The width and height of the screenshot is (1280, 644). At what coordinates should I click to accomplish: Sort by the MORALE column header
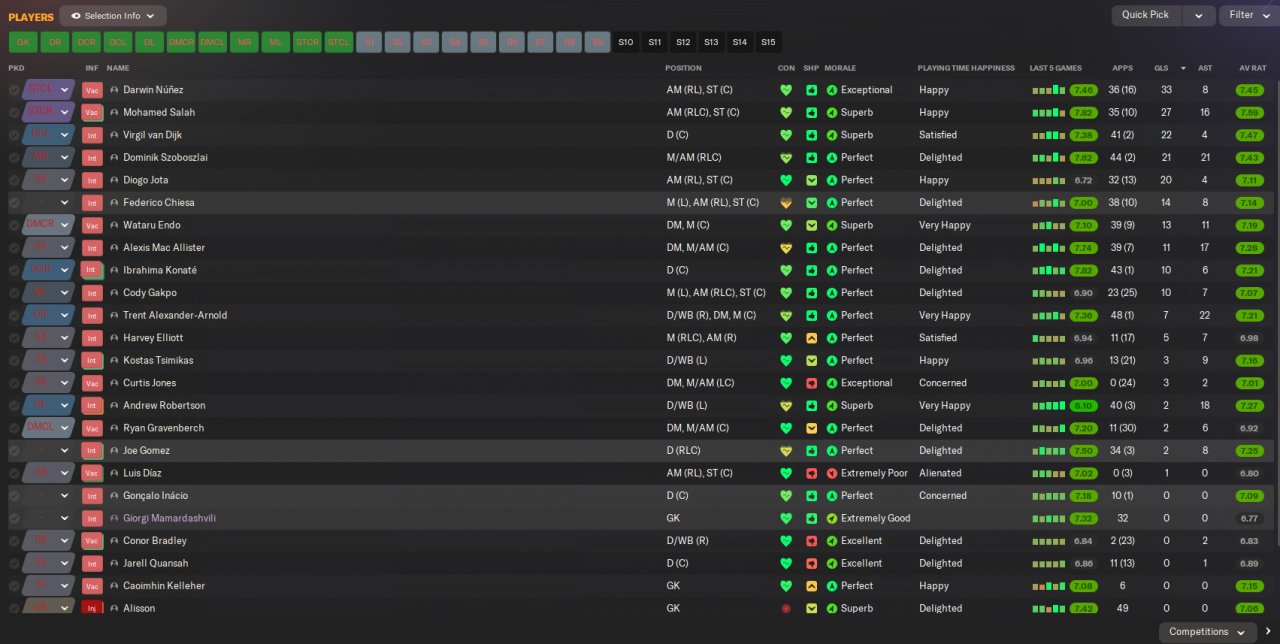point(841,68)
